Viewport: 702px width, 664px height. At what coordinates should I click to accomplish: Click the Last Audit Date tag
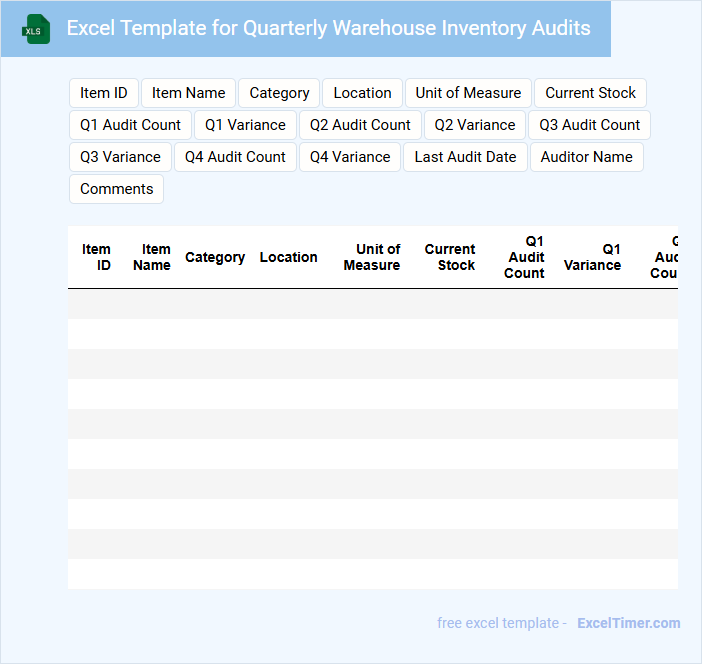[465, 157]
